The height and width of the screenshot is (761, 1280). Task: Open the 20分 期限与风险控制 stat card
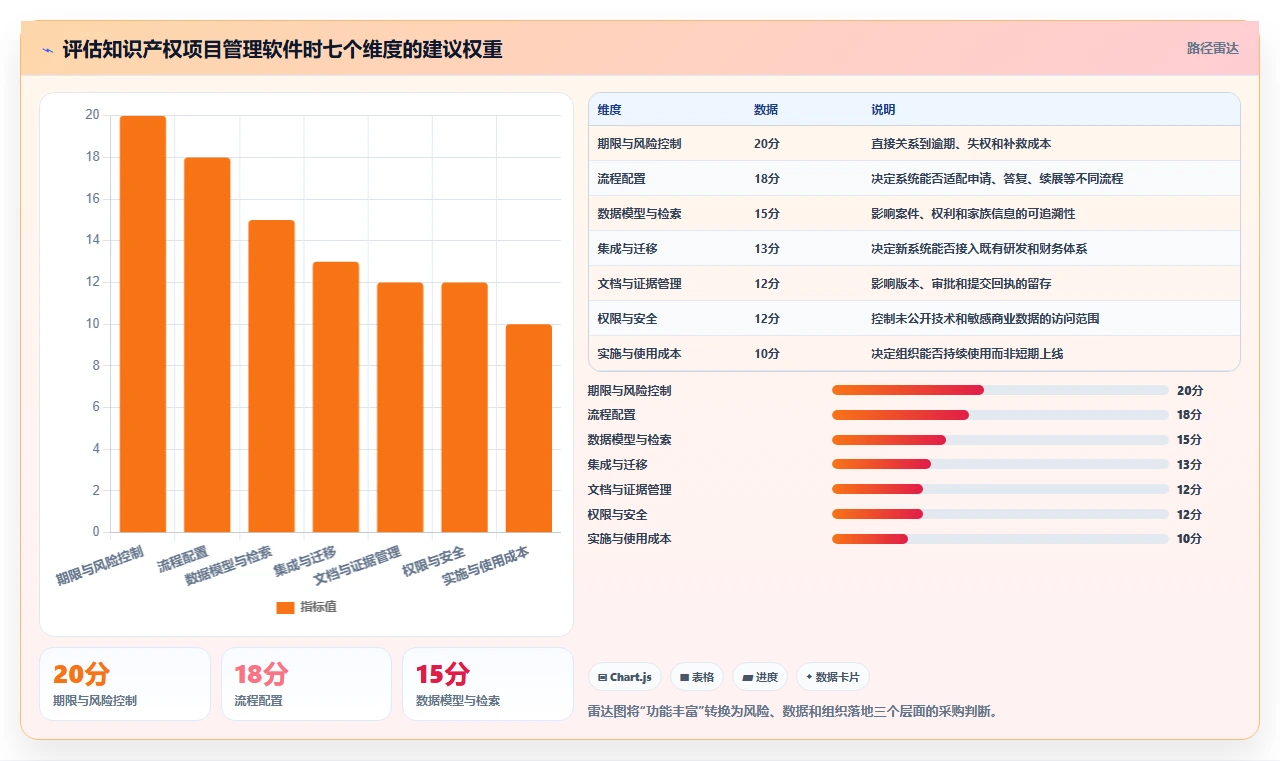click(125, 684)
